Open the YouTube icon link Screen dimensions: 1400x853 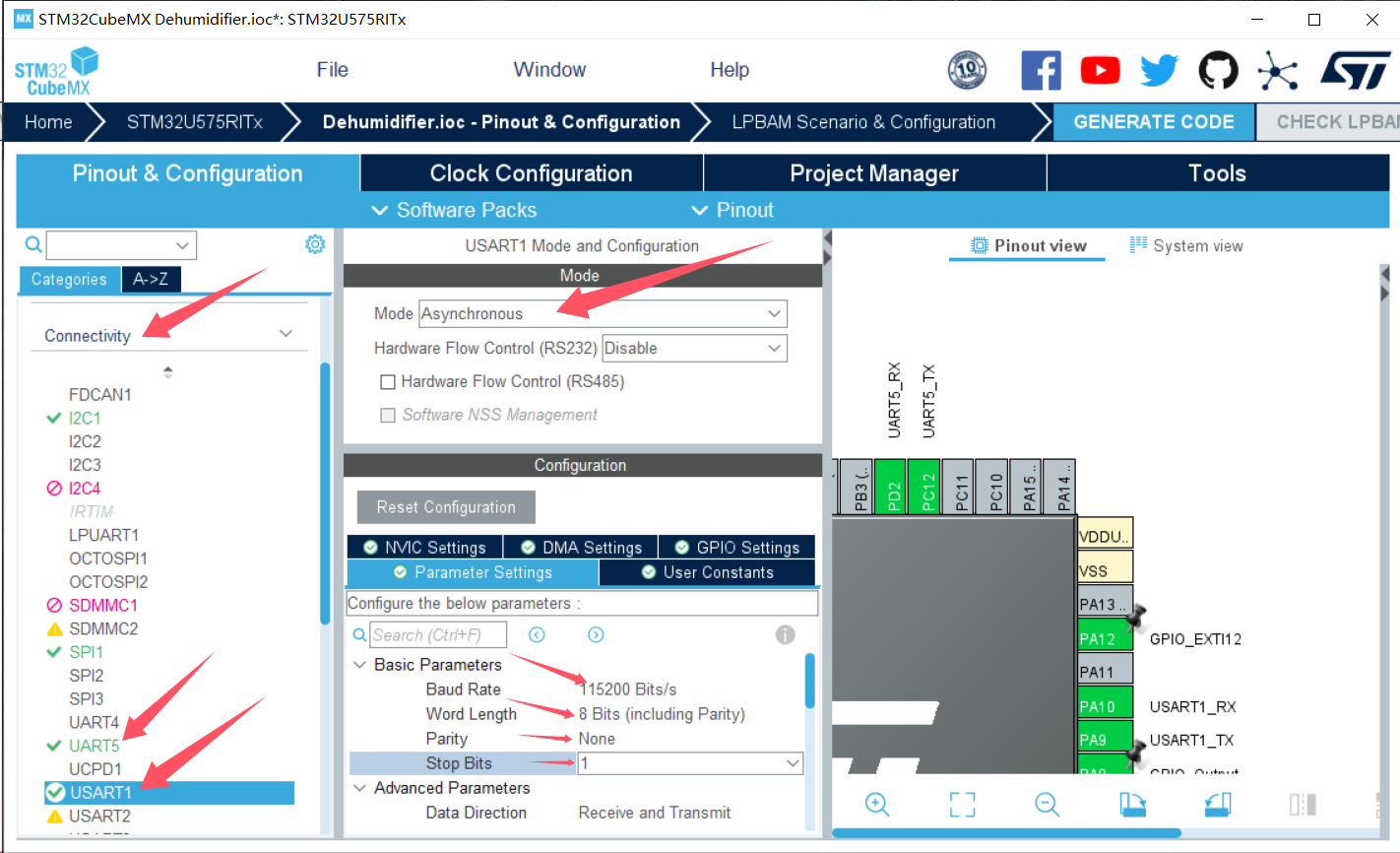point(1100,70)
